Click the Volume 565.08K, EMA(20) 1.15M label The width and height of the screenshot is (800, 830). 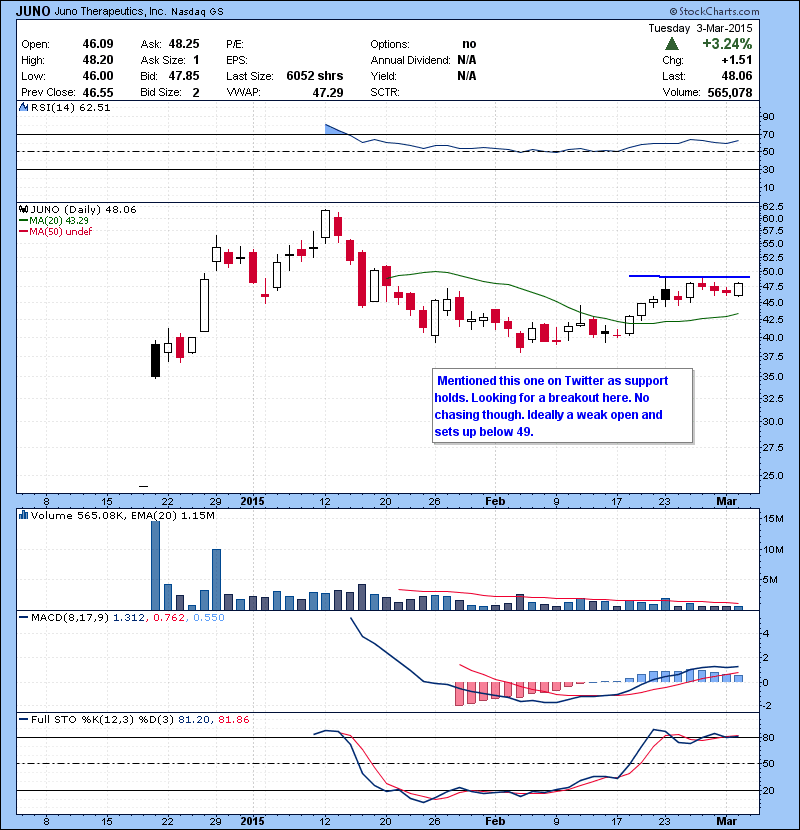coord(122,515)
